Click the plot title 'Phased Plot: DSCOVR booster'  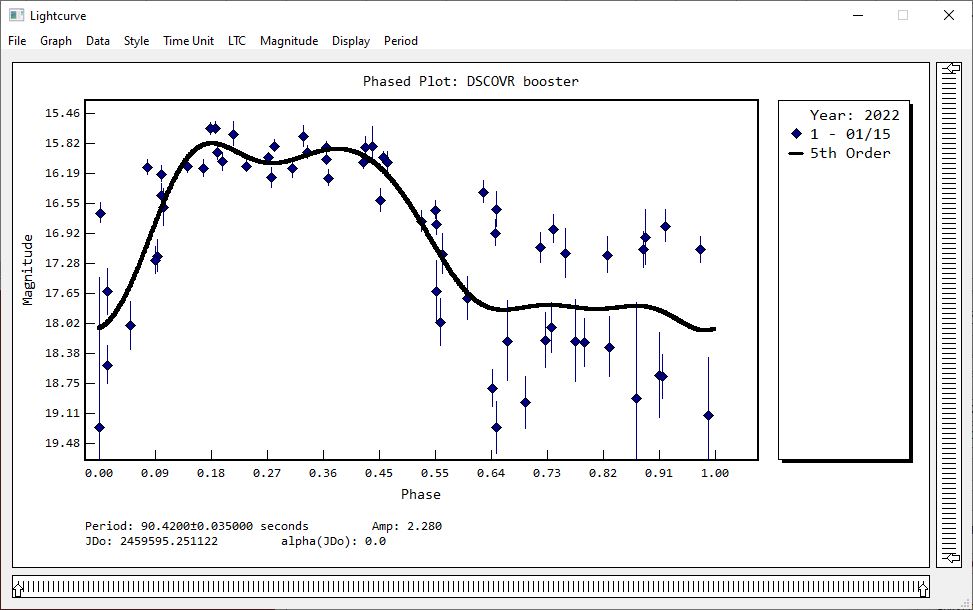pyautogui.click(x=470, y=81)
